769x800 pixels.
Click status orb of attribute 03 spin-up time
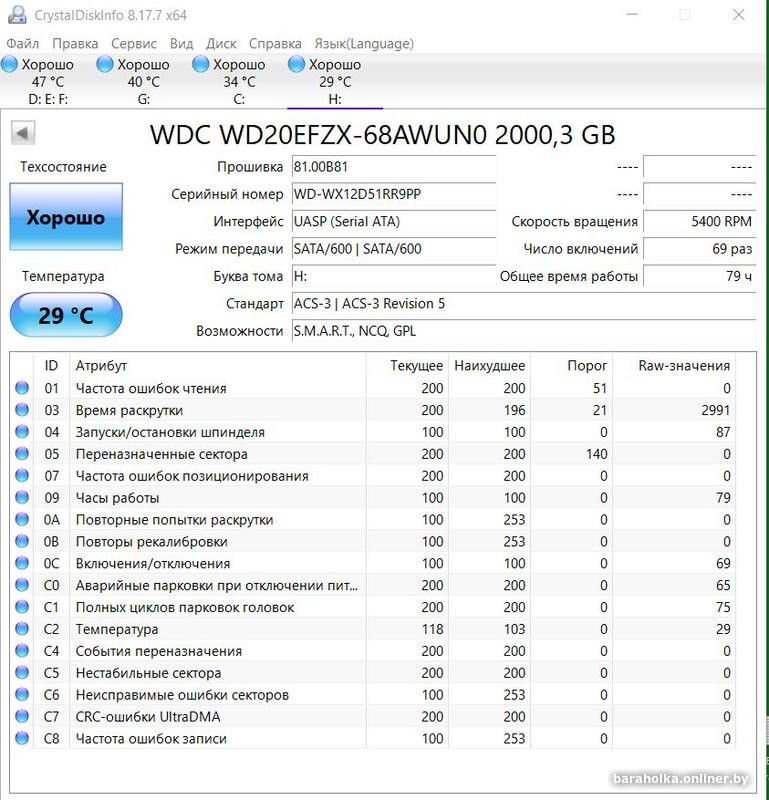click(x=22, y=410)
